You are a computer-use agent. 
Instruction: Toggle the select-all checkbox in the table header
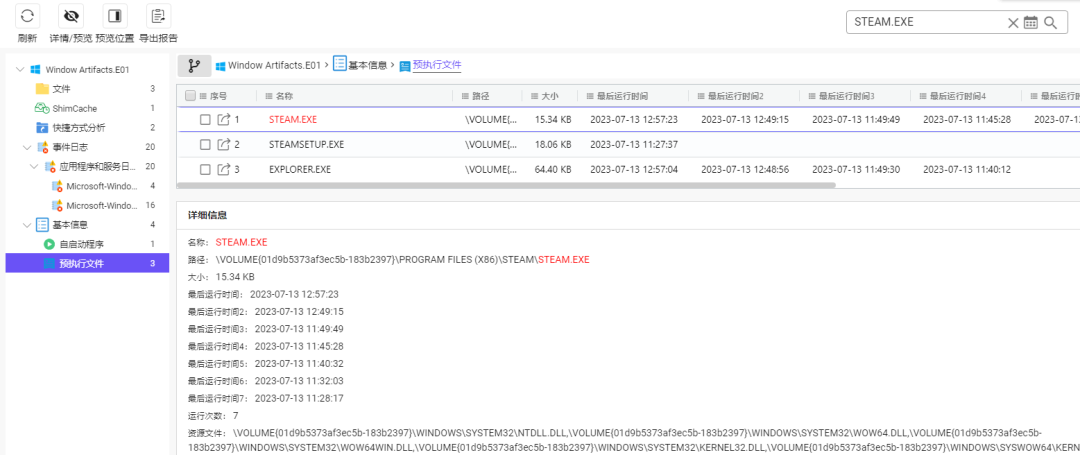[191, 96]
